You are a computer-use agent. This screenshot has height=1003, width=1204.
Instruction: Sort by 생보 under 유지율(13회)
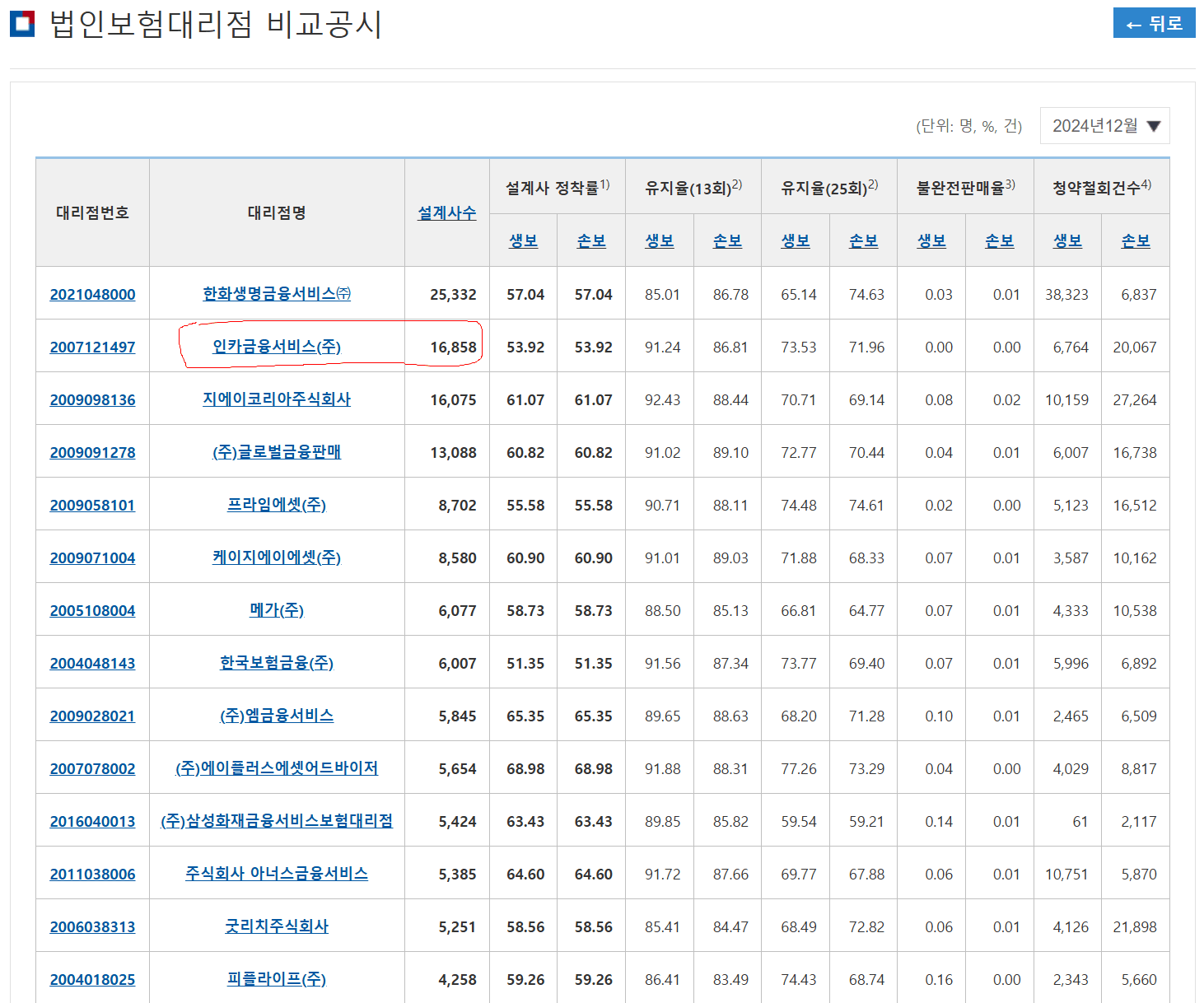(659, 240)
